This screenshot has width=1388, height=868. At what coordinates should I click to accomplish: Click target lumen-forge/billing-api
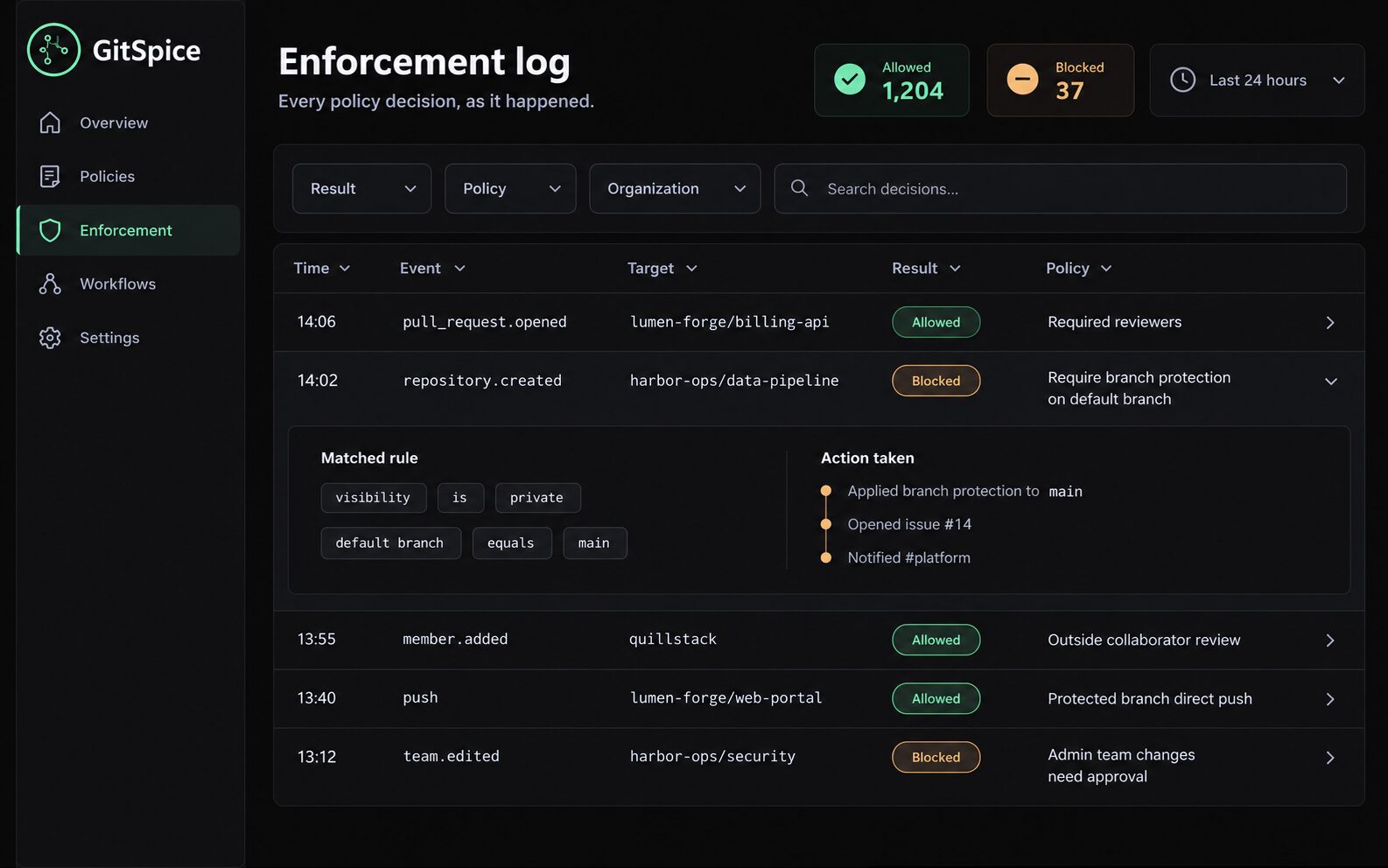coord(729,322)
